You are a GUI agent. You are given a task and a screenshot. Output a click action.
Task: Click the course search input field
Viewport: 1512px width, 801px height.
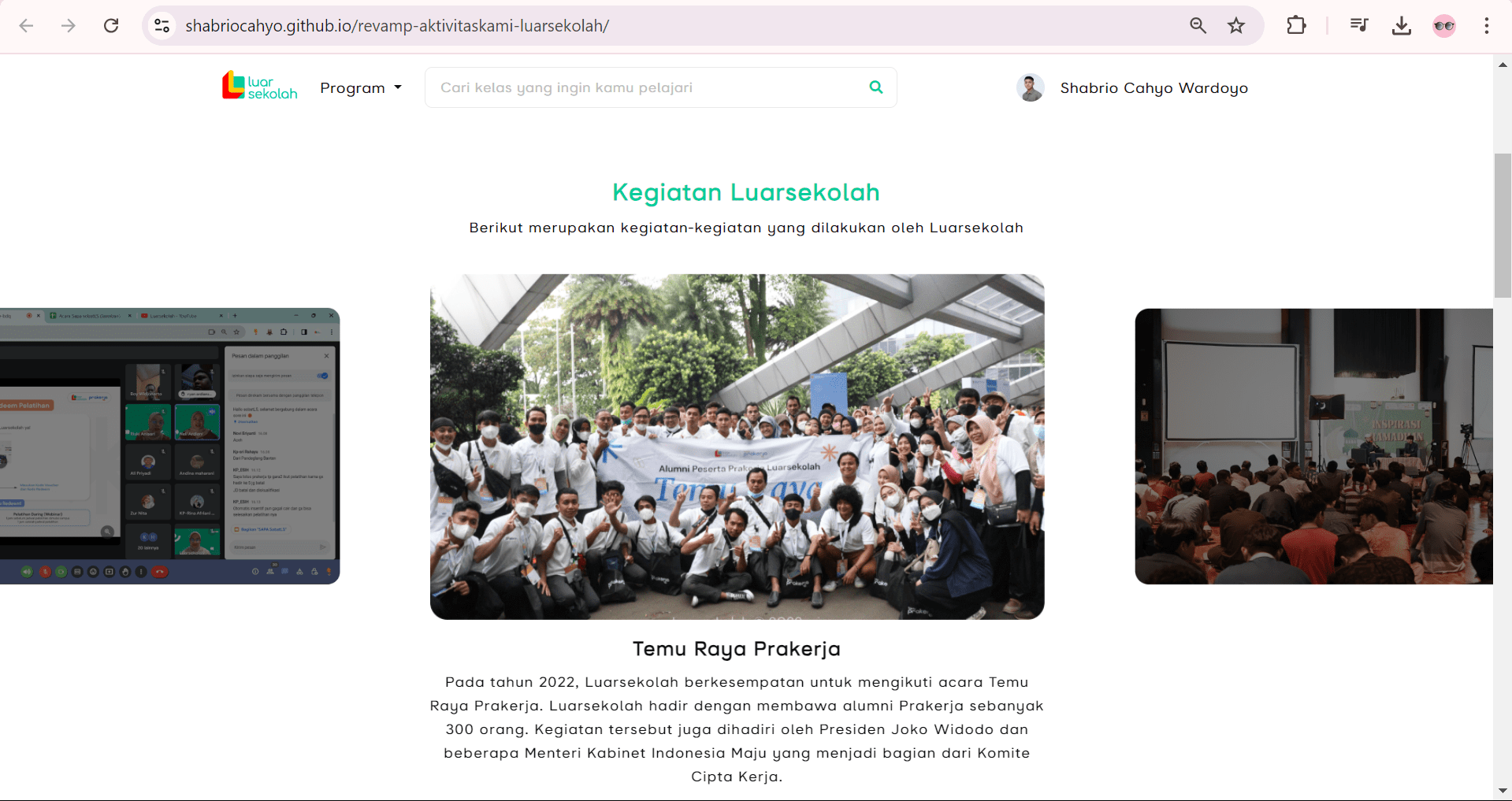tap(660, 87)
